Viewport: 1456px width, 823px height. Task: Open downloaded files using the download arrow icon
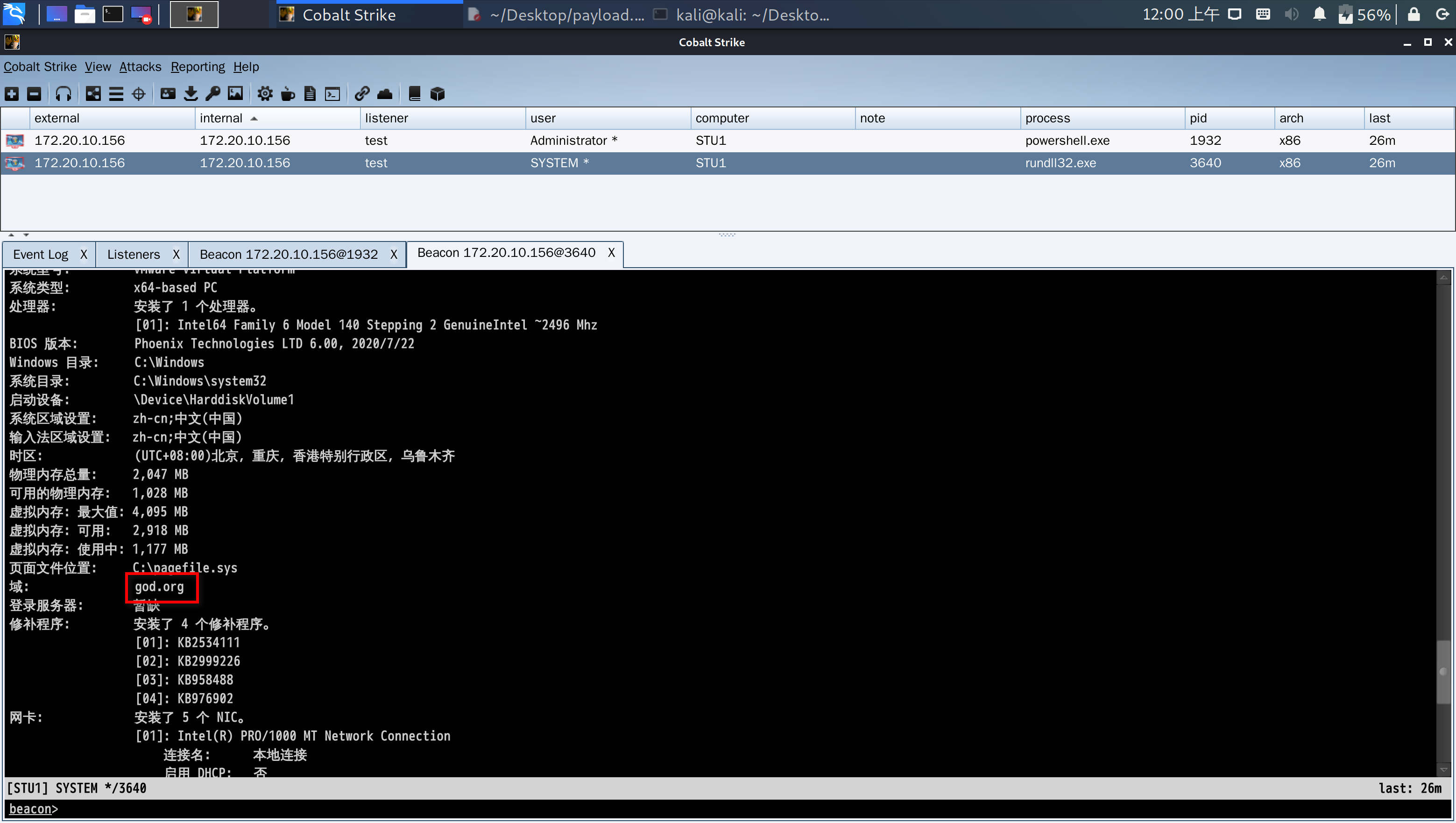click(x=191, y=94)
